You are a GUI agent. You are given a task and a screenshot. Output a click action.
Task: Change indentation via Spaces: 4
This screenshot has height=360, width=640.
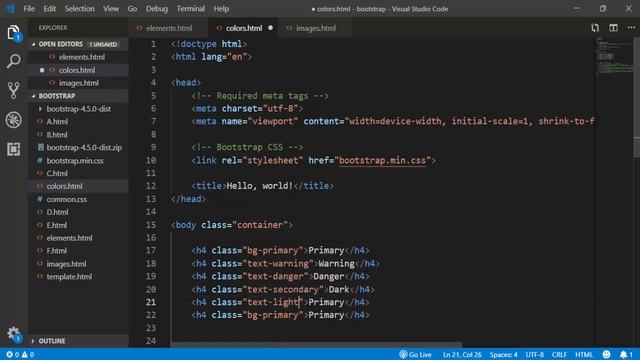pos(503,354)
